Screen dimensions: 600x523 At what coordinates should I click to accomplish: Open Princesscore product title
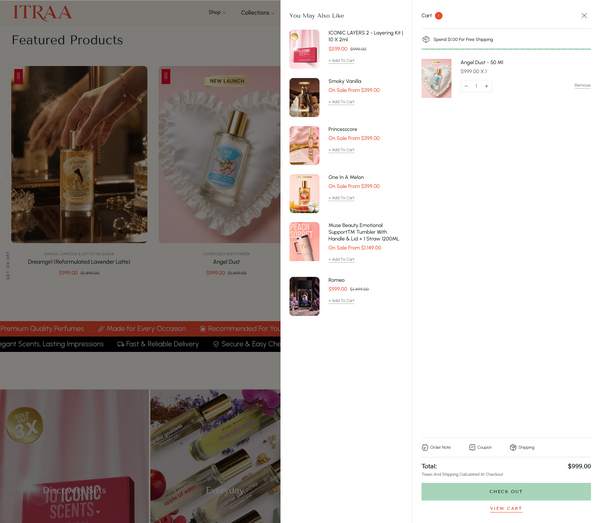tap(342, 129)
